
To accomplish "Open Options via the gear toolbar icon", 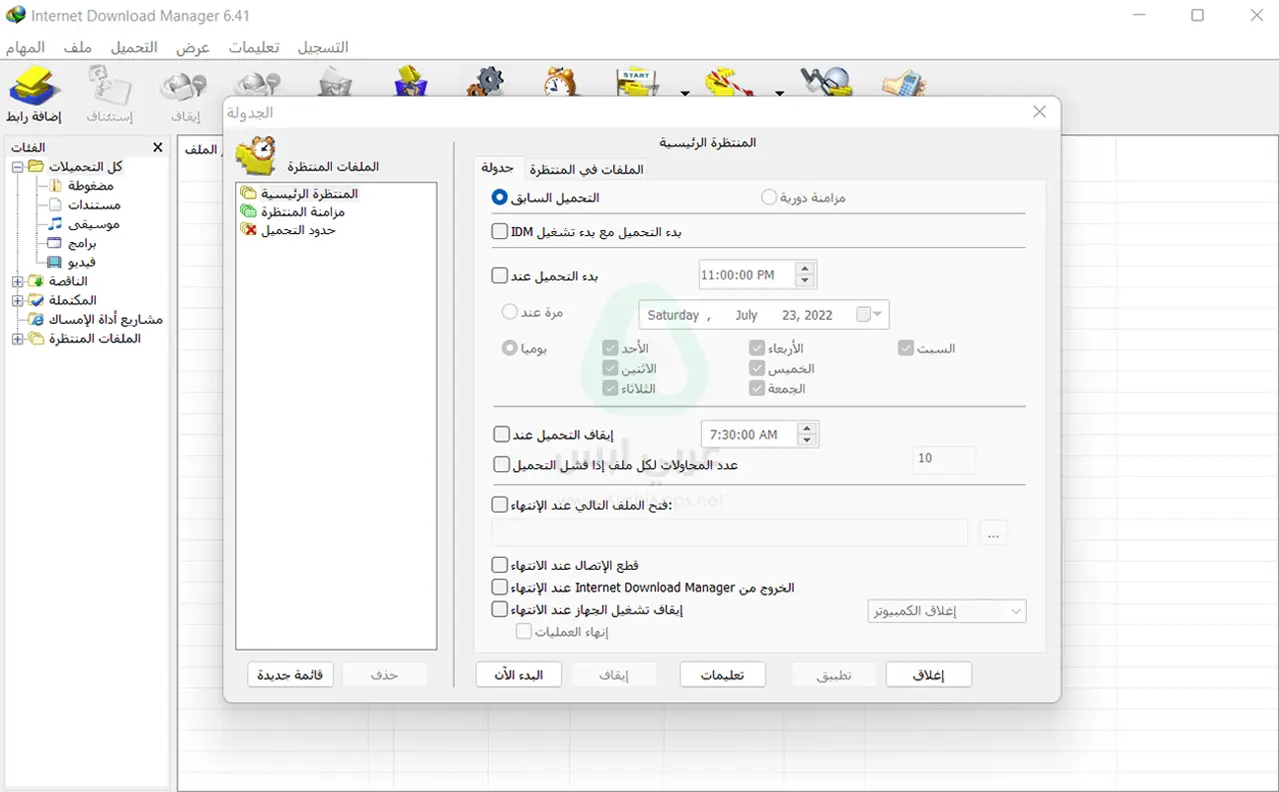I will point(485,82).
